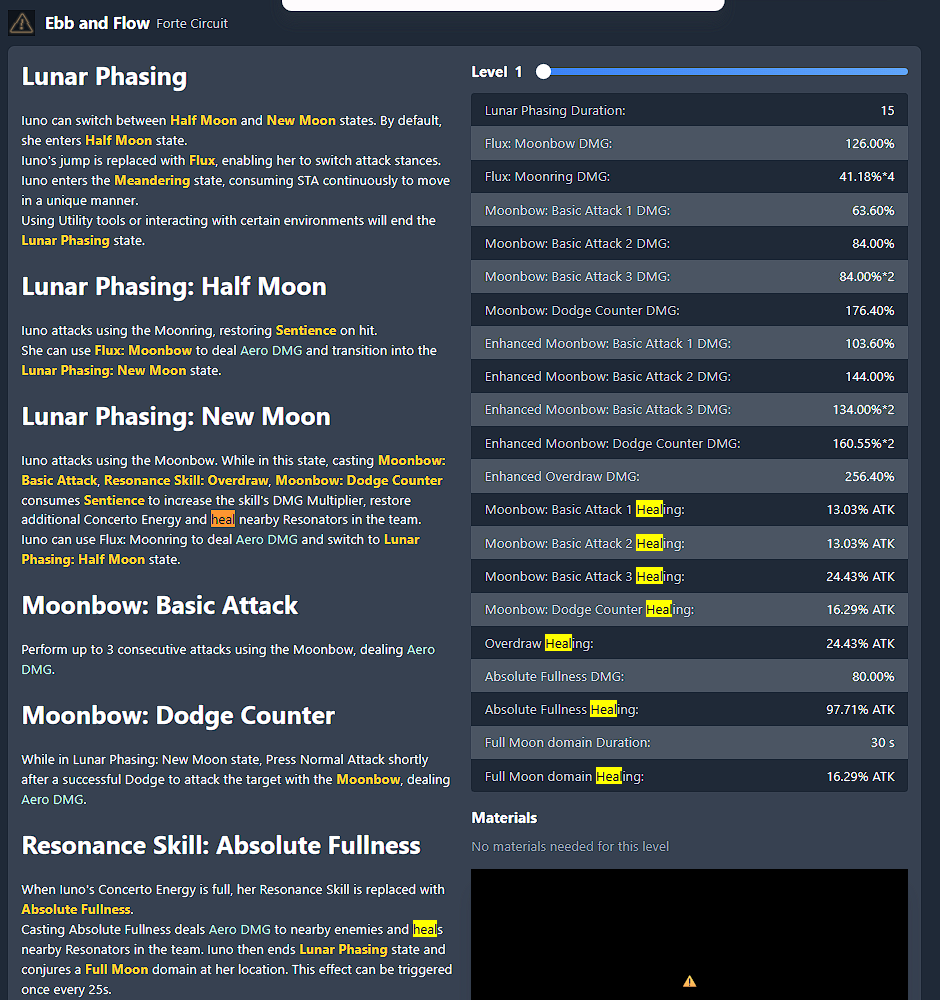This screenshot has width=940, height=1000.
Task: Click the Enhanced Overdraw DMG row
Action: 689,476
